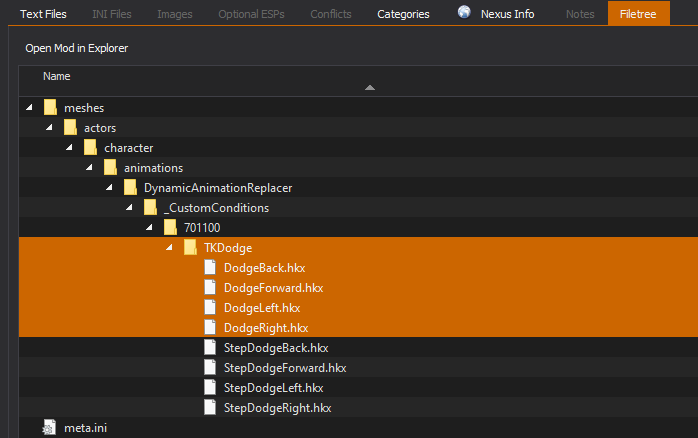
Task: Click the StepDodgeLeft.hkx file icon
Action: pos(210,387)
